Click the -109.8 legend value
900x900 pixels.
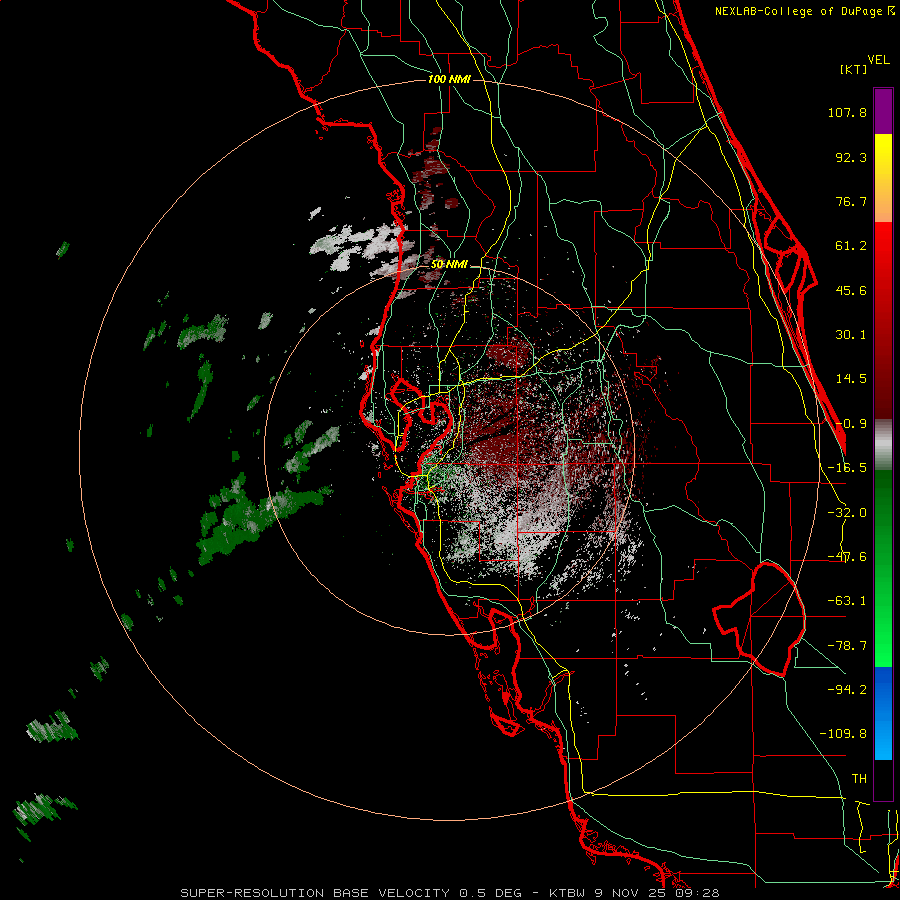pyautogui.click(x=843, y=734)
